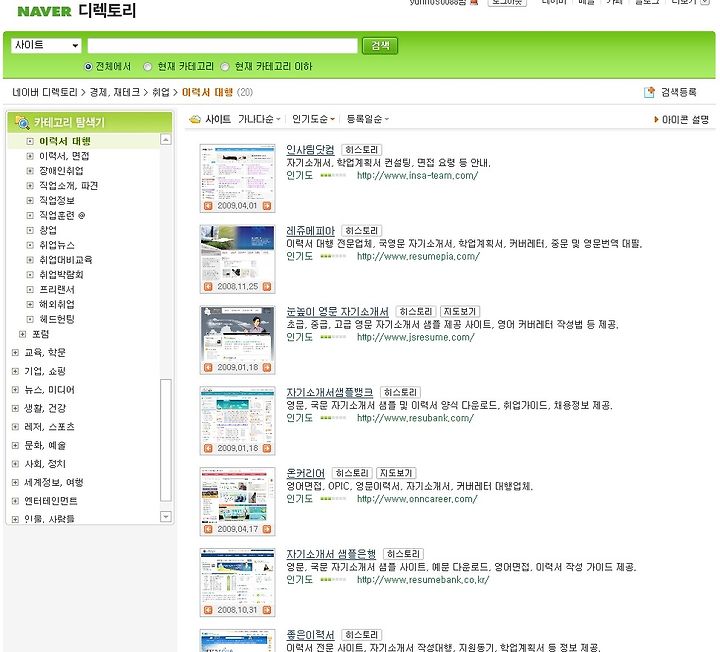Viewport: 720px width, 652px height.
Task: Click 지도보기 for 눈높이 영문 자기소개서
Action: pyautogui.click(x=460, y=311)
